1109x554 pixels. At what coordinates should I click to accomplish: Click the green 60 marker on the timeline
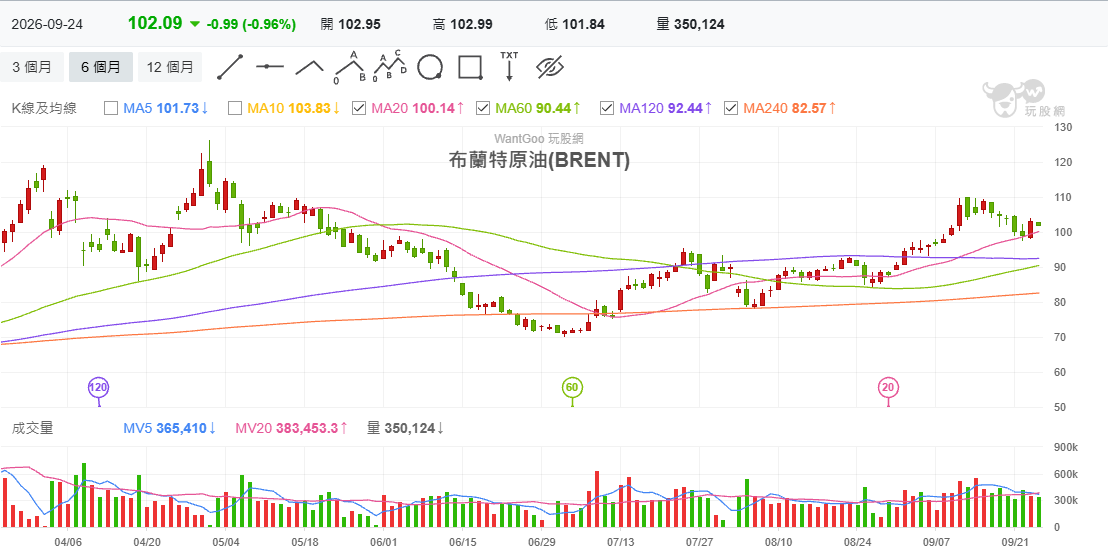tap(573, 388)
